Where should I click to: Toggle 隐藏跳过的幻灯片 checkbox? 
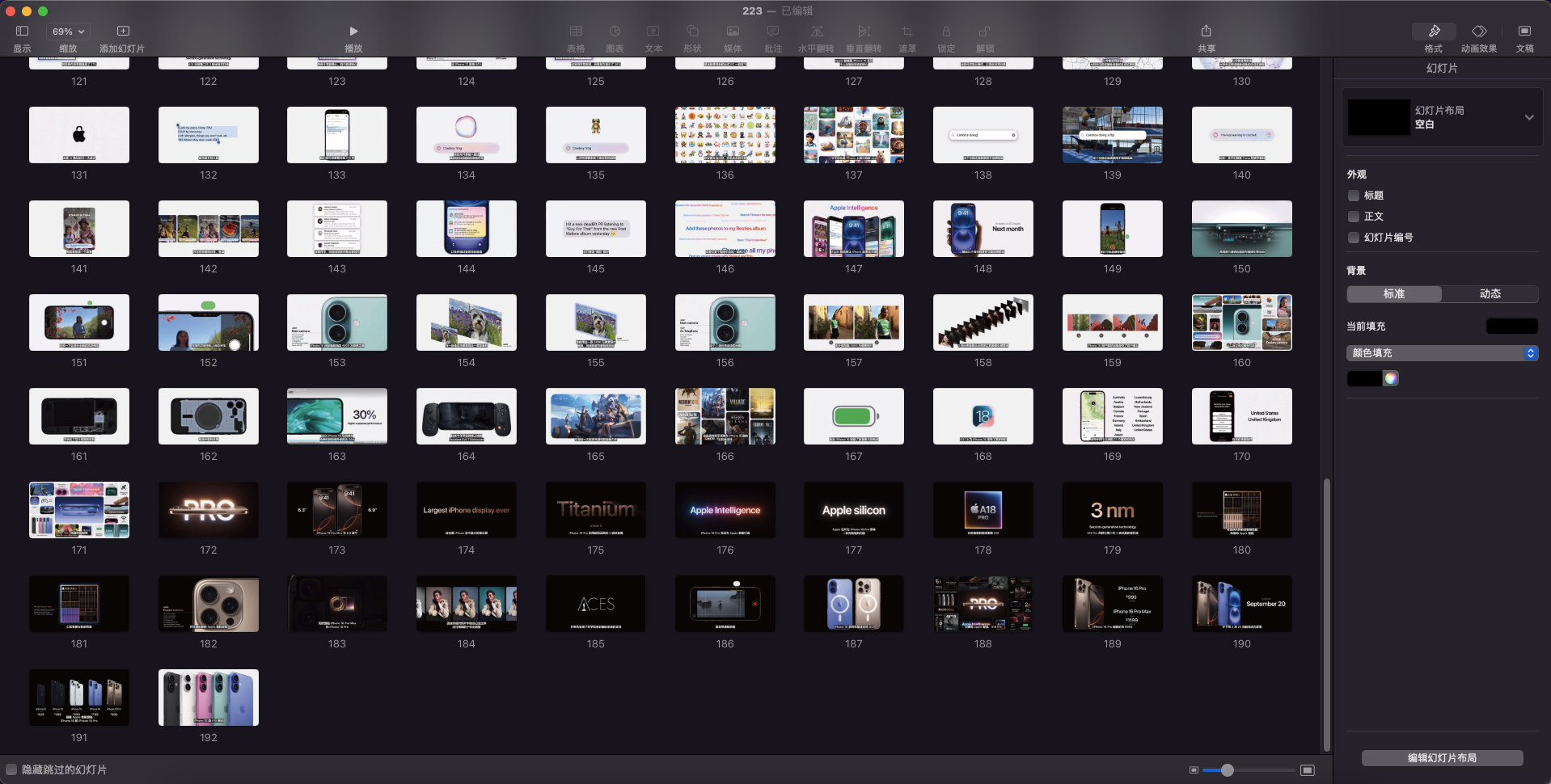(11, 769)
